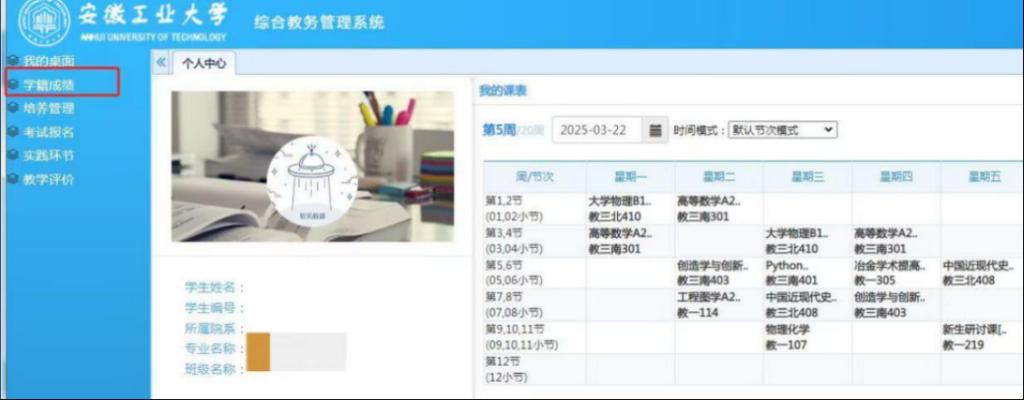The width and height of the screenshot is (1024, 400).
Task: Open Python course in 教三南401
Action: pos(791,274)
